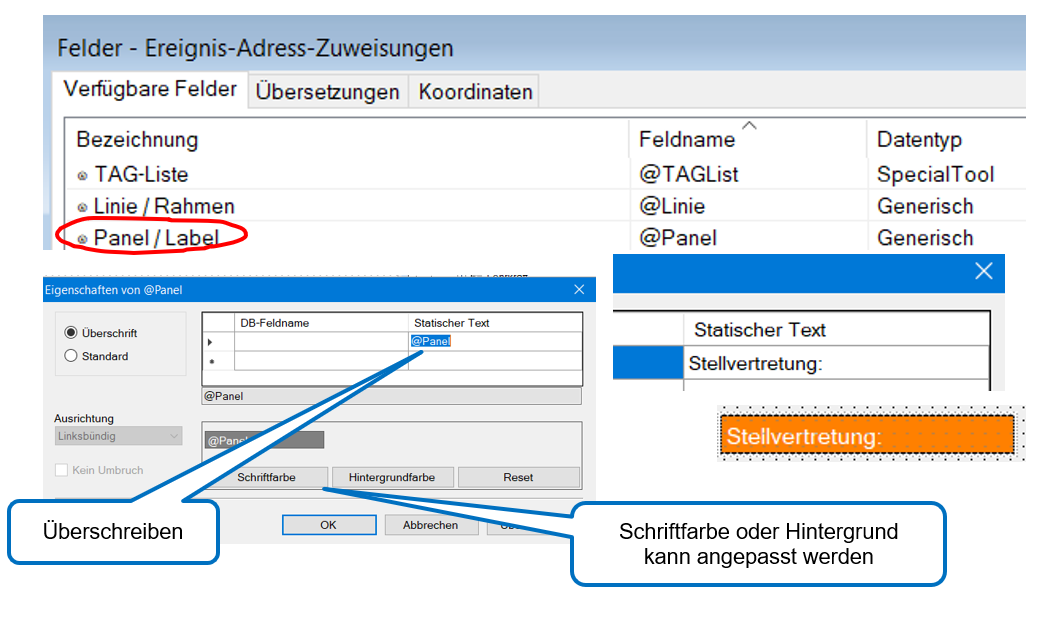Click the Abbrechen button

pyautogui.click(x=431, y=525)
